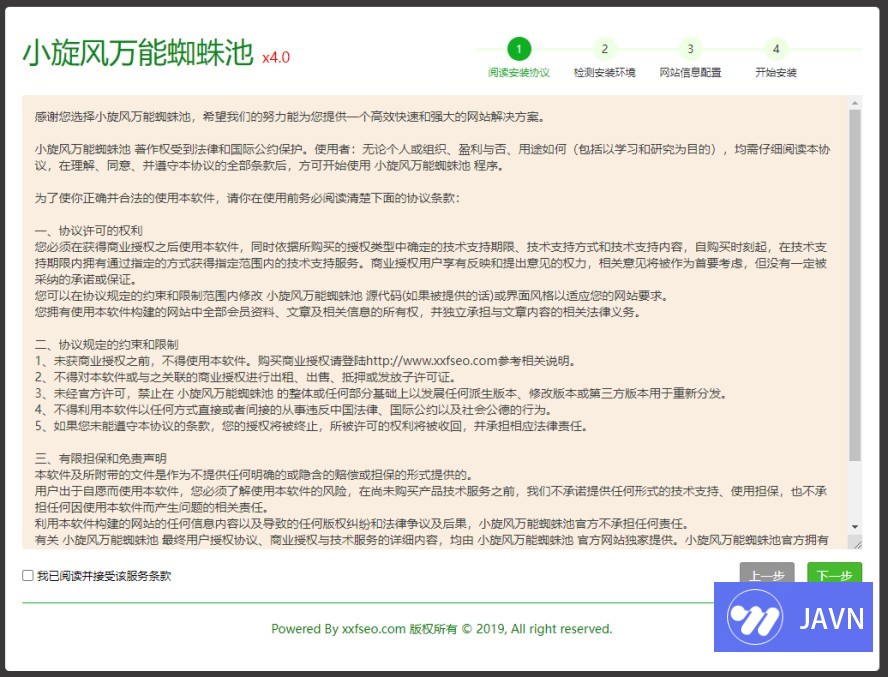This screenshot has width=888, height=677.
Task: Click clause 2 about 出租、出售、抵押
Action: [x=245, y=377]
